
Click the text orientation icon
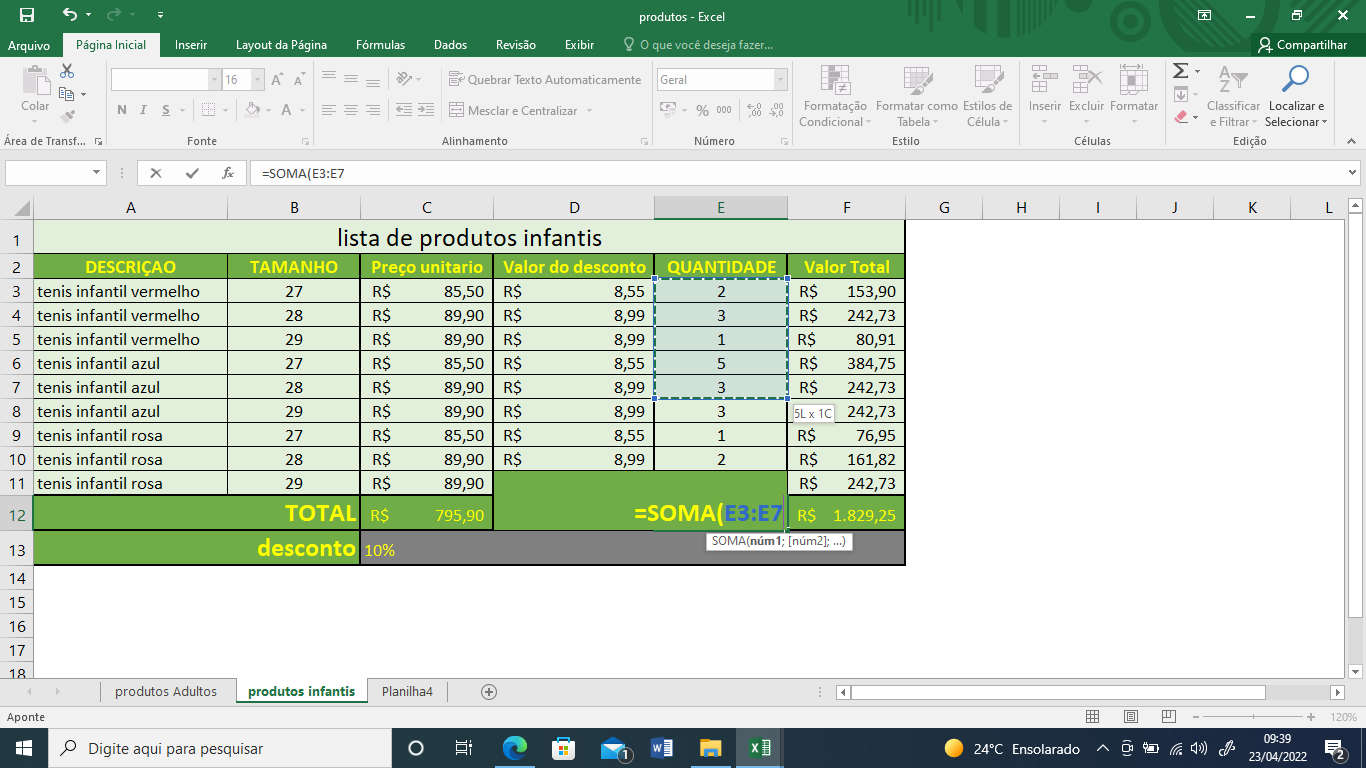click(x=403, y=80)
